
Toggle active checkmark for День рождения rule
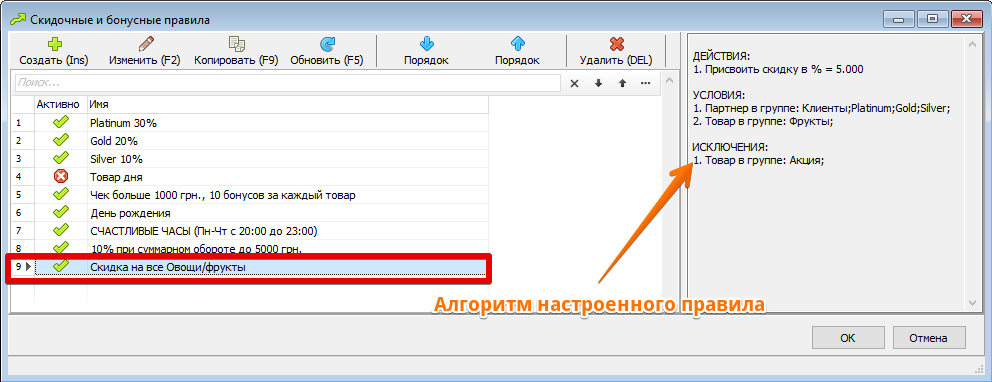pos(61,213)
